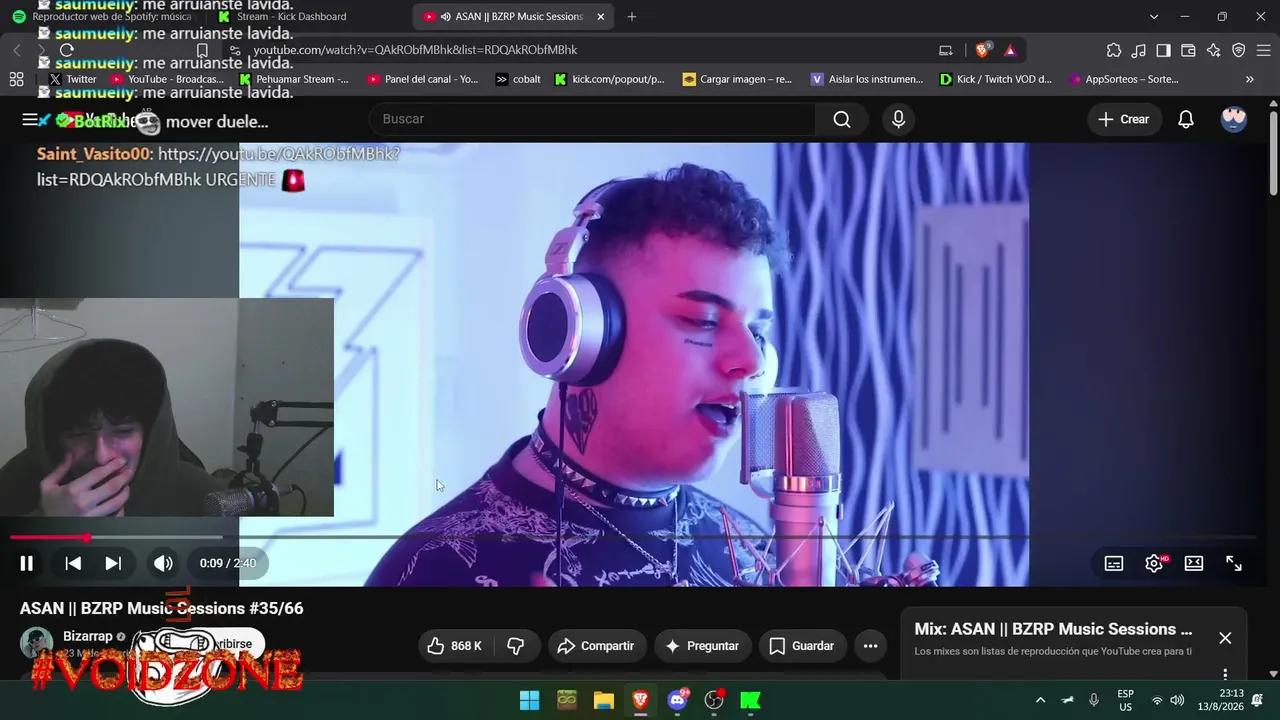Open Brave Rewards triangle icon

pos(1010,50)
